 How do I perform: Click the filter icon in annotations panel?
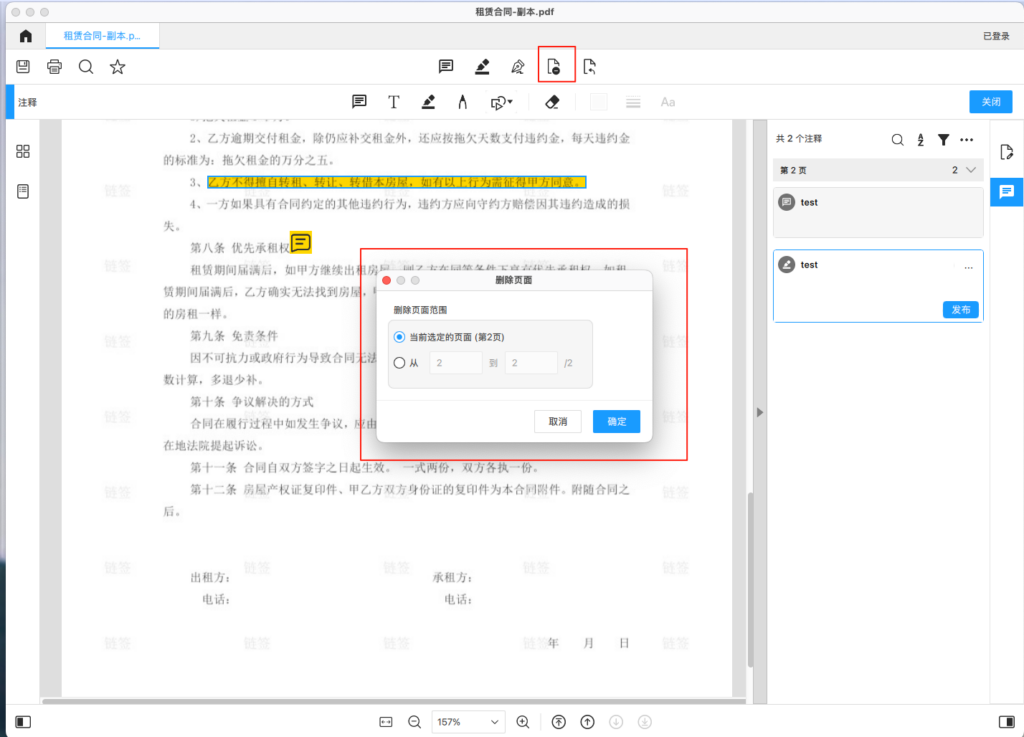(x=943, y=140)
